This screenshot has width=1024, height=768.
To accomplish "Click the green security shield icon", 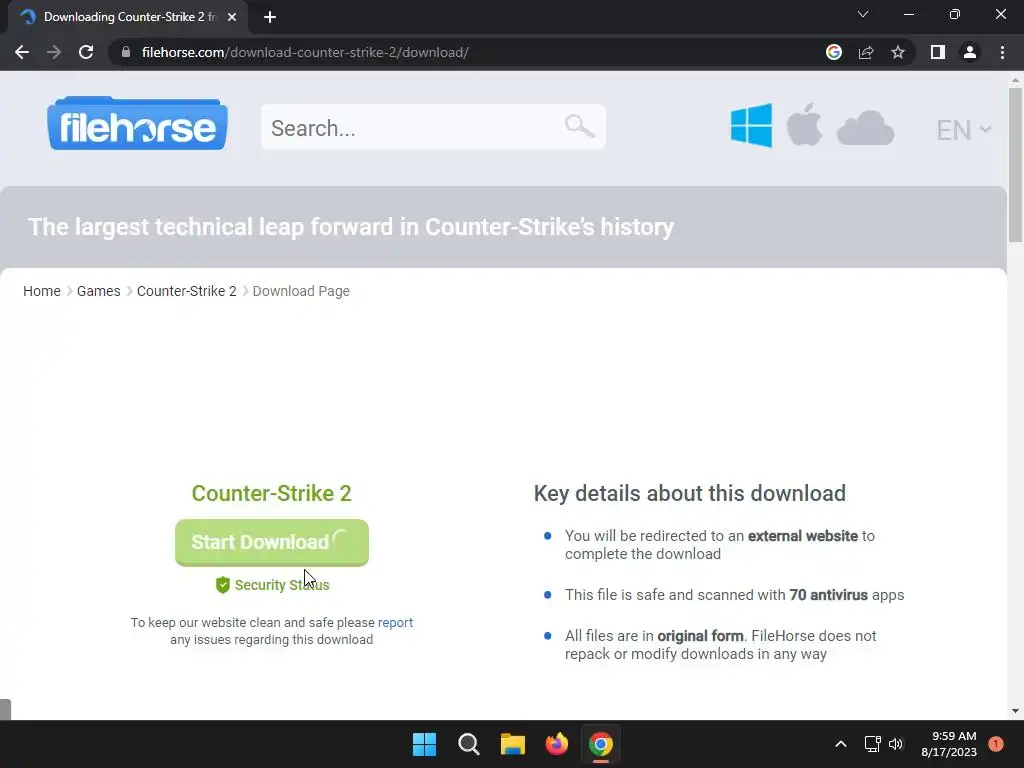I will click(x=223, y=584).
